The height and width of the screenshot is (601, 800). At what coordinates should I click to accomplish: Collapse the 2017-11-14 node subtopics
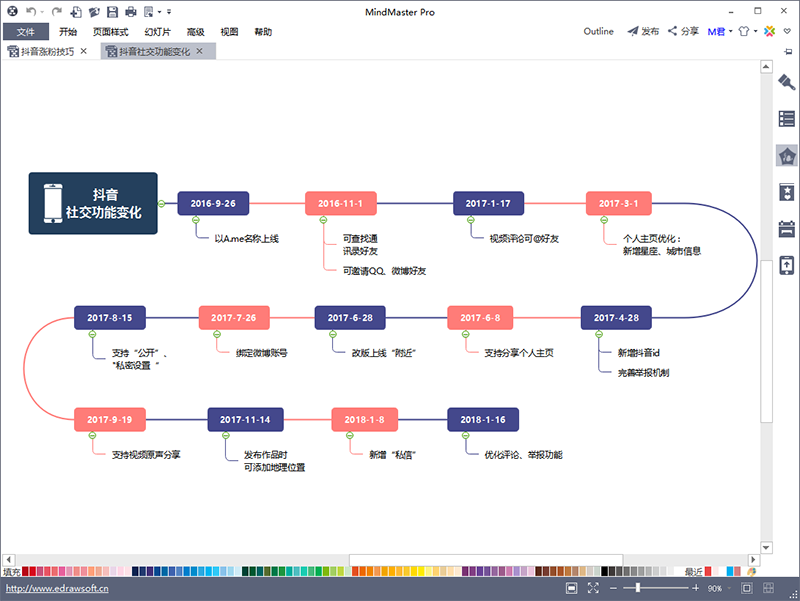tap(226, 436)
